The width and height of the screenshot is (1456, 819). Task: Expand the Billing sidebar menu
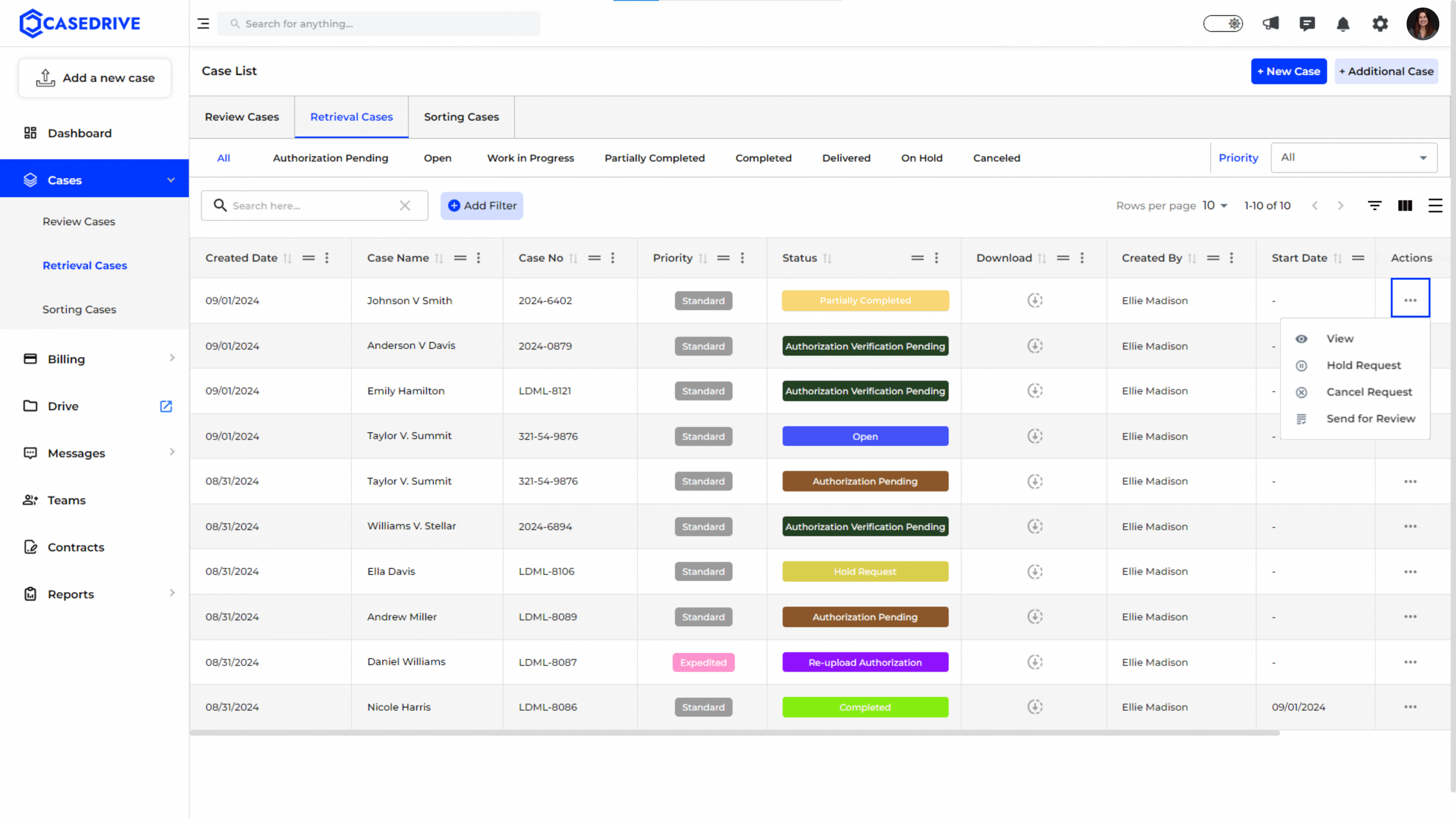(x=172, y=358)
